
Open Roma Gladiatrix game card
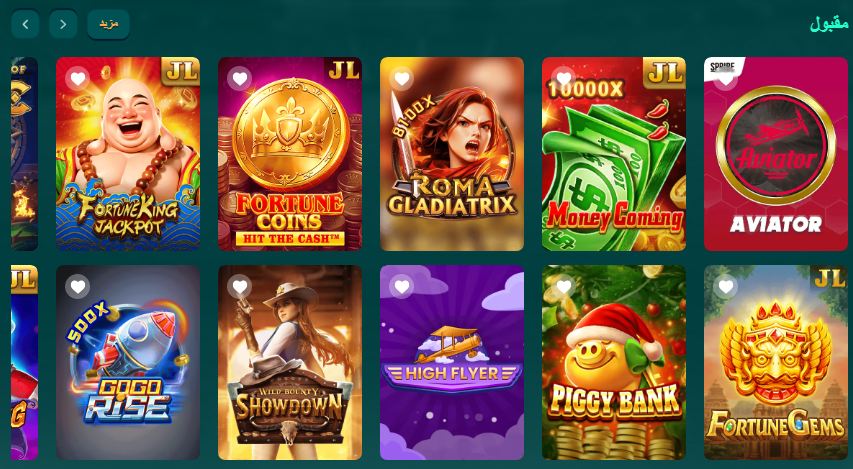452,154
